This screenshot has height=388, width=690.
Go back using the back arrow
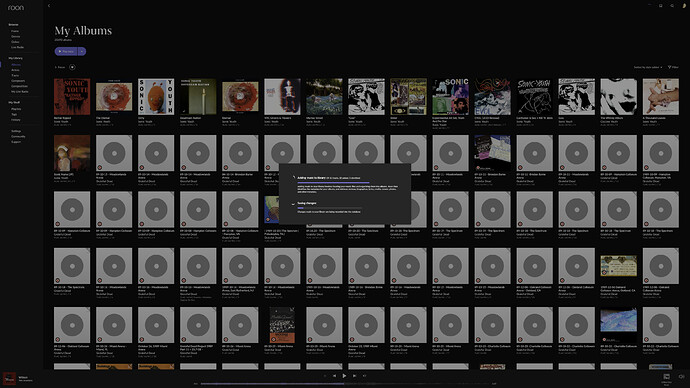(49, 6)
